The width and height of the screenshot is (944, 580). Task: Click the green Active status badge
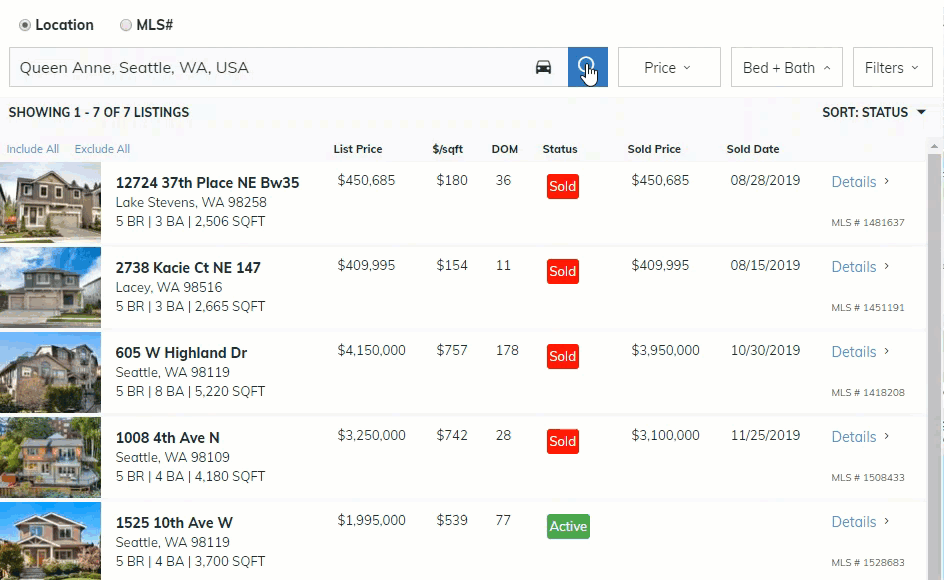click(568, 526)
